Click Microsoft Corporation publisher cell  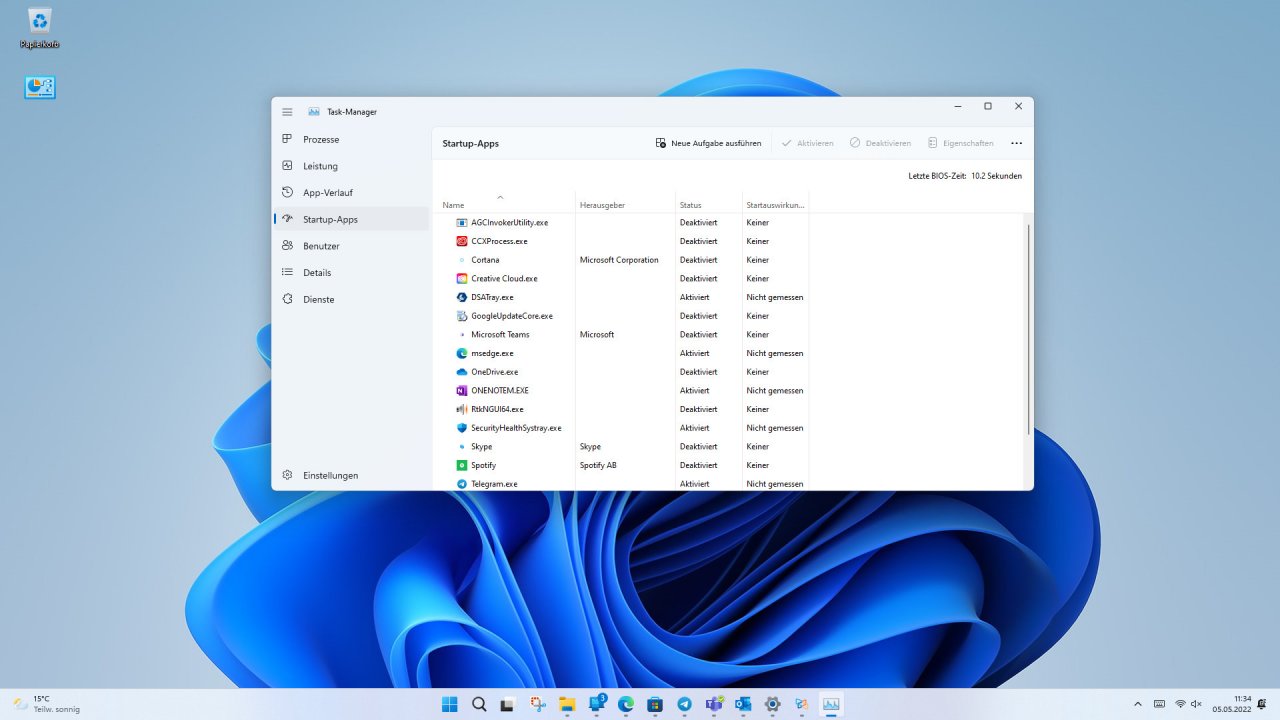click(619, 260)
